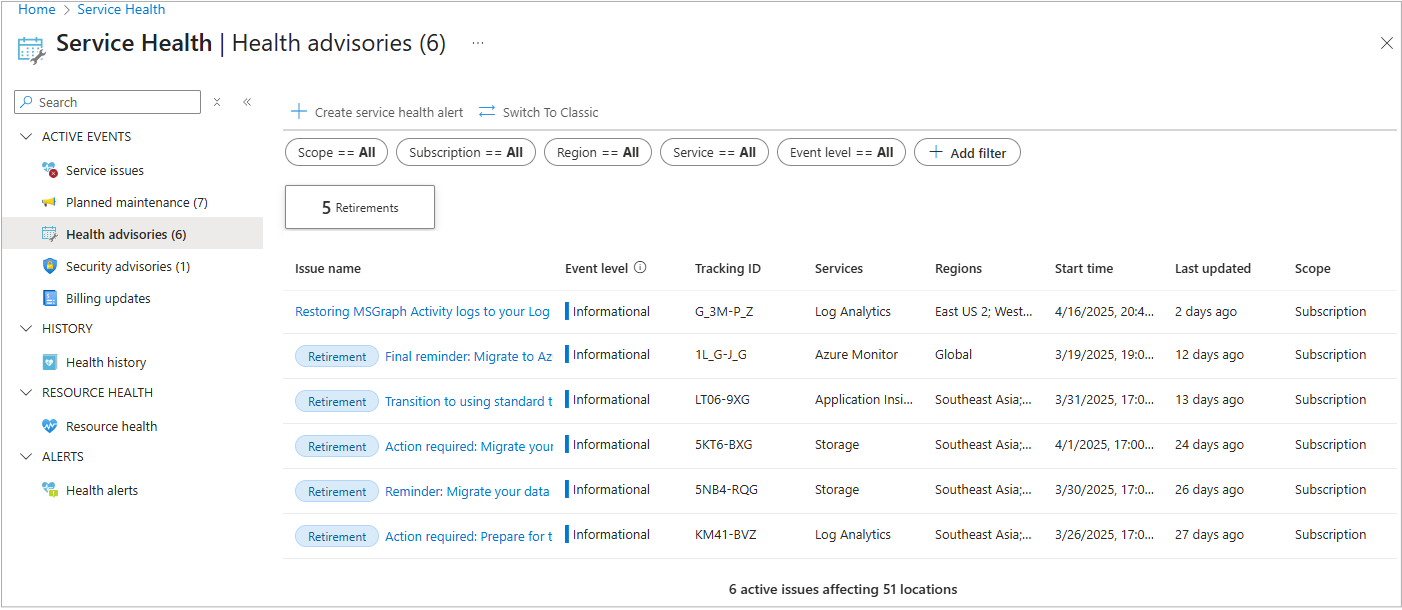Click tracking ID G_3M-P_Z

tap(724, 311)
